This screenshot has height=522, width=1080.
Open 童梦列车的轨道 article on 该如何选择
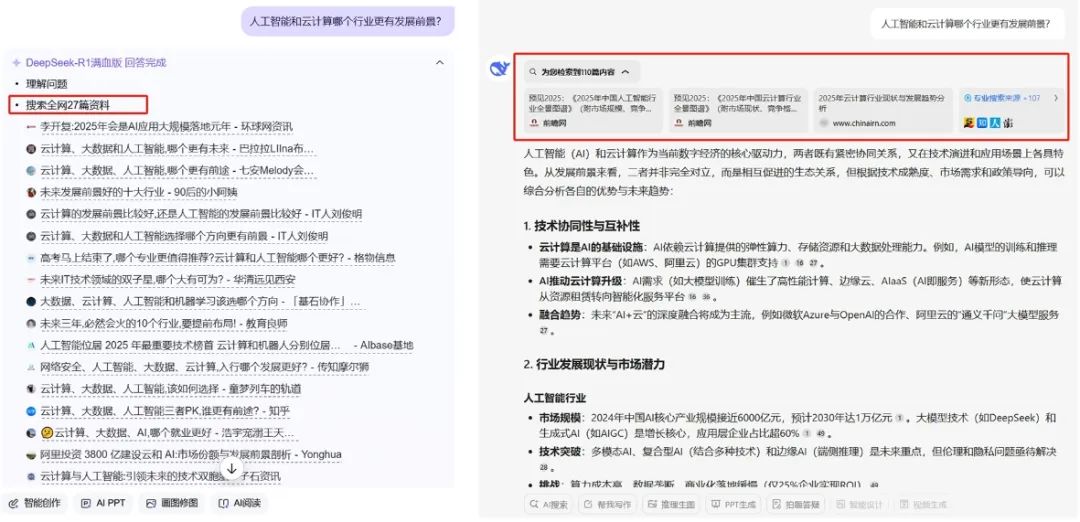(171, 389)
